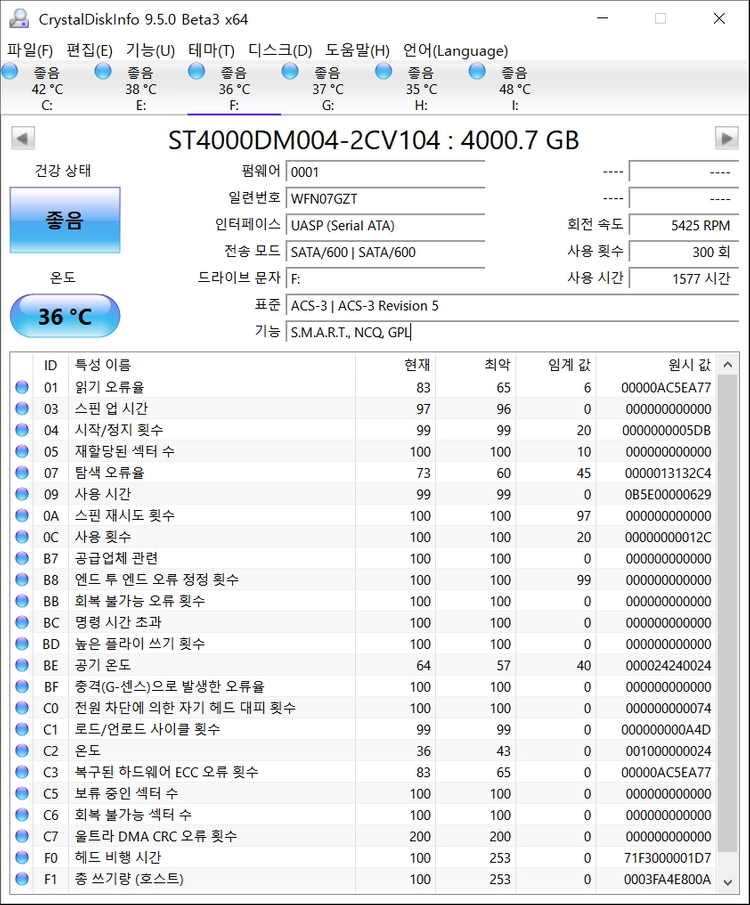This screenshot has width=750, height=905.
Task: Click status icon of 공기 온도 row
Action: coord(22,665)
